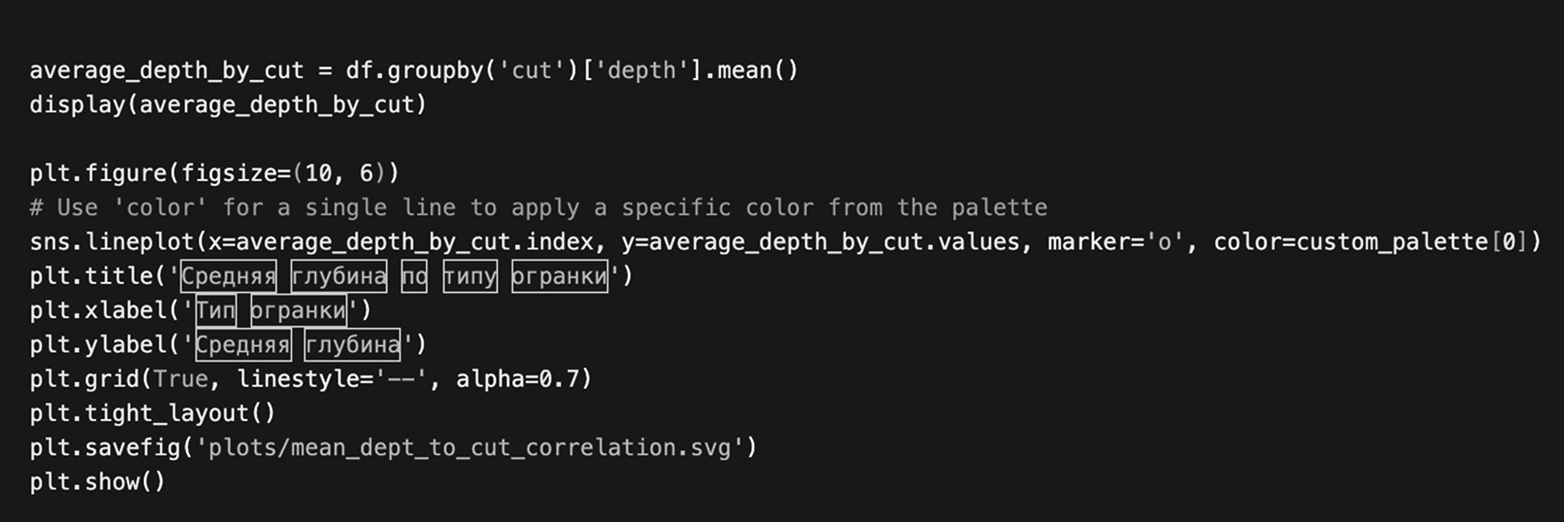Viewport: 1564px width, 522px height.
Task: Click the display function call
Action: [78, 105]
